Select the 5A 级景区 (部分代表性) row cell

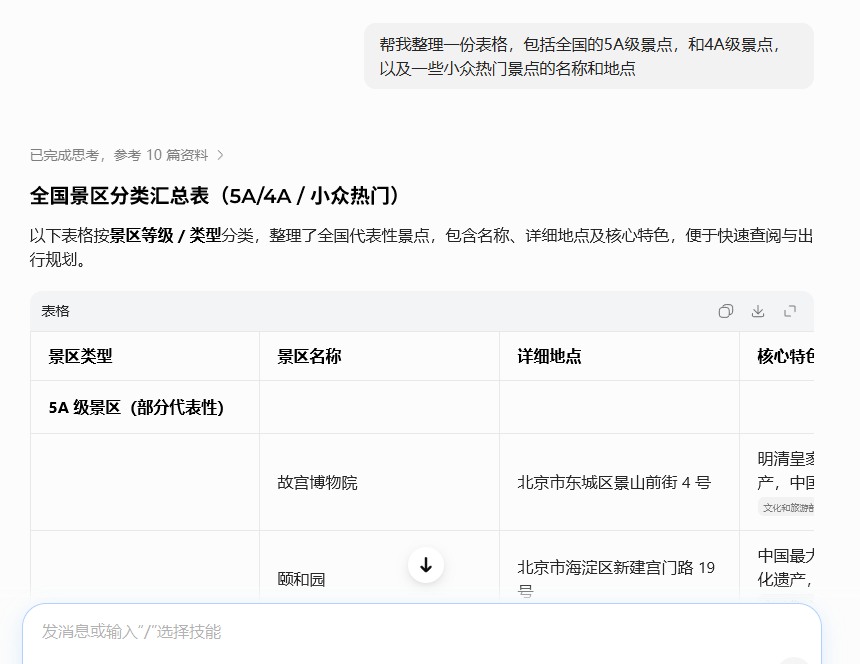(x=145, y=407)
